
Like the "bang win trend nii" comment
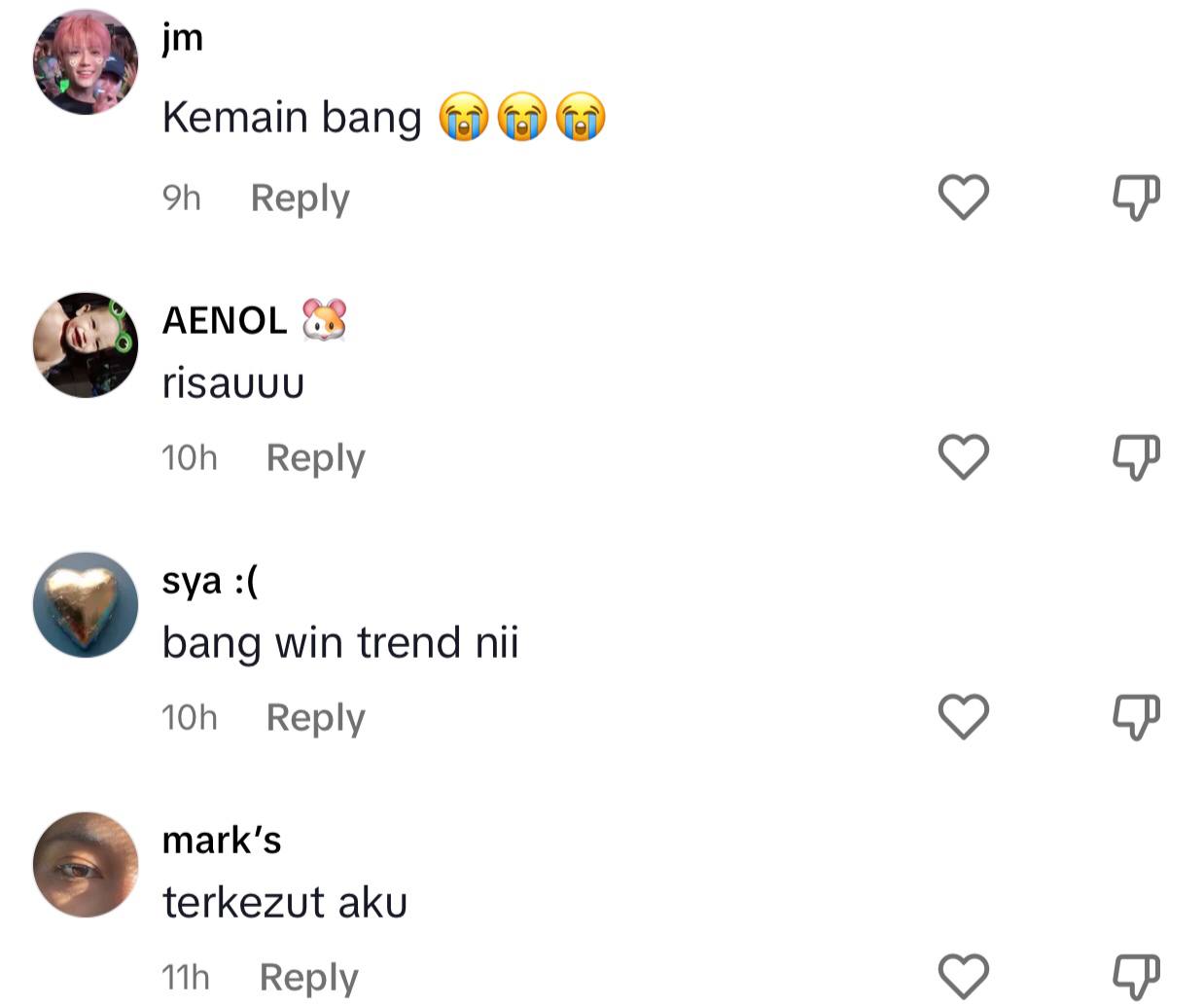coord(963,717)
